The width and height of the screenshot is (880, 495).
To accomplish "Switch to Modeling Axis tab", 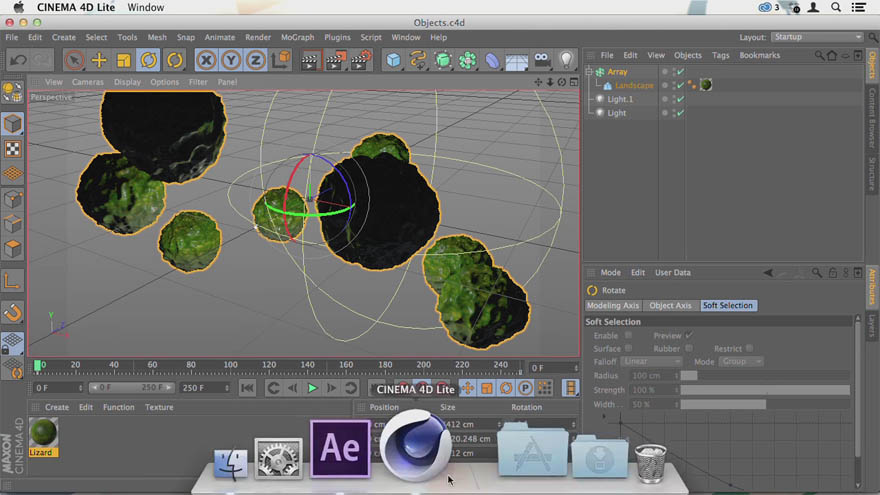I will pos(613,305).
